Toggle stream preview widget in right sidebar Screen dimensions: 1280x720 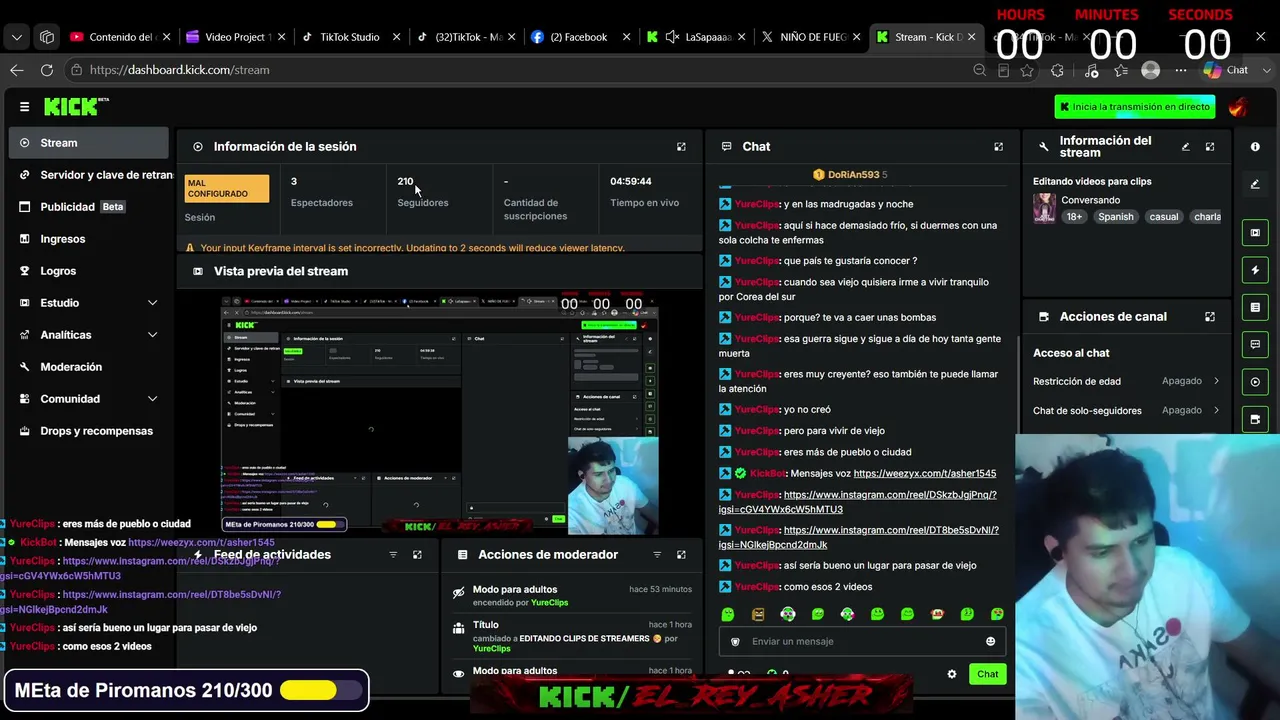coord(1255,233)
